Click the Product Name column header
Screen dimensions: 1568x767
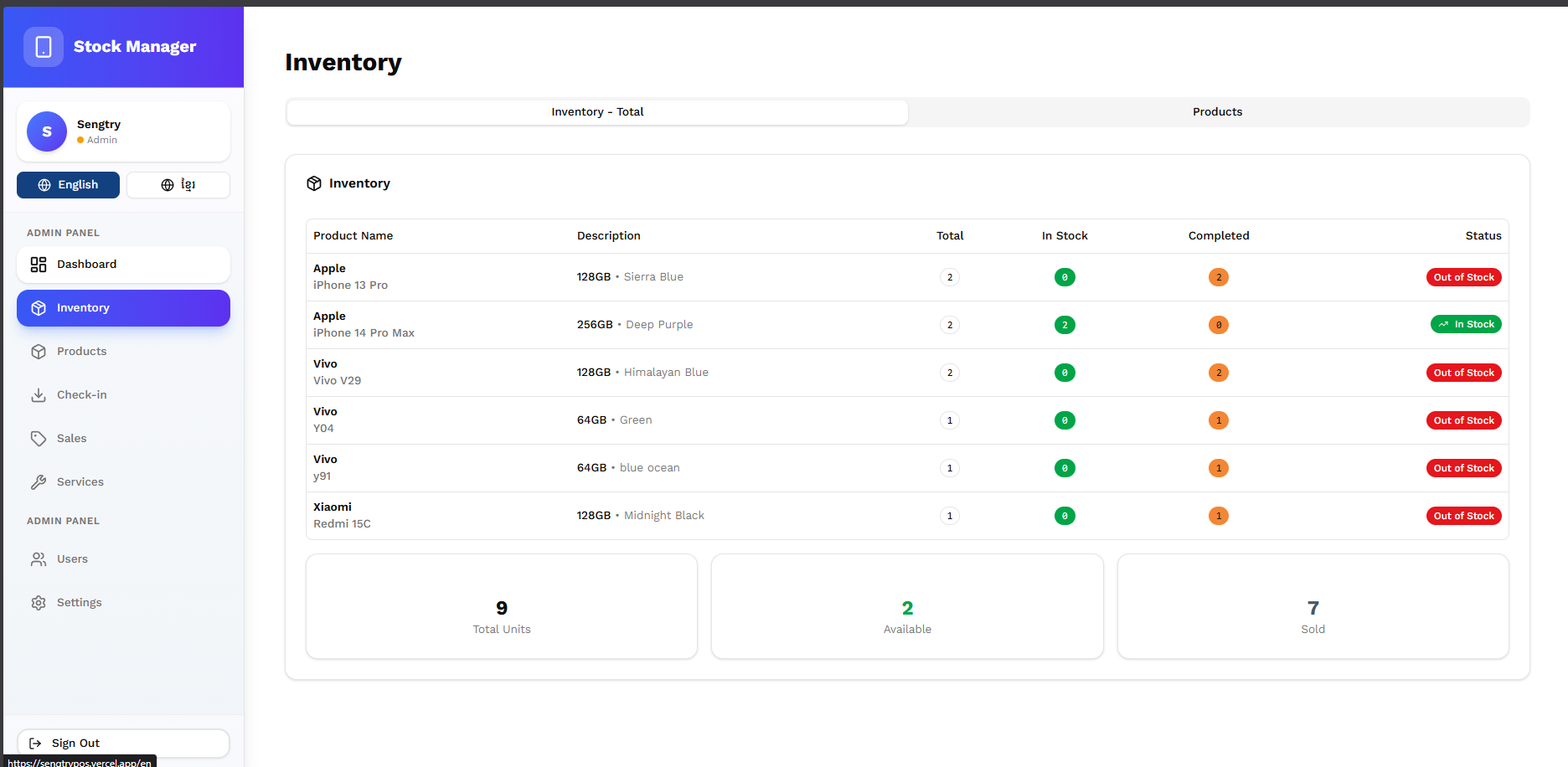(353, 236)
